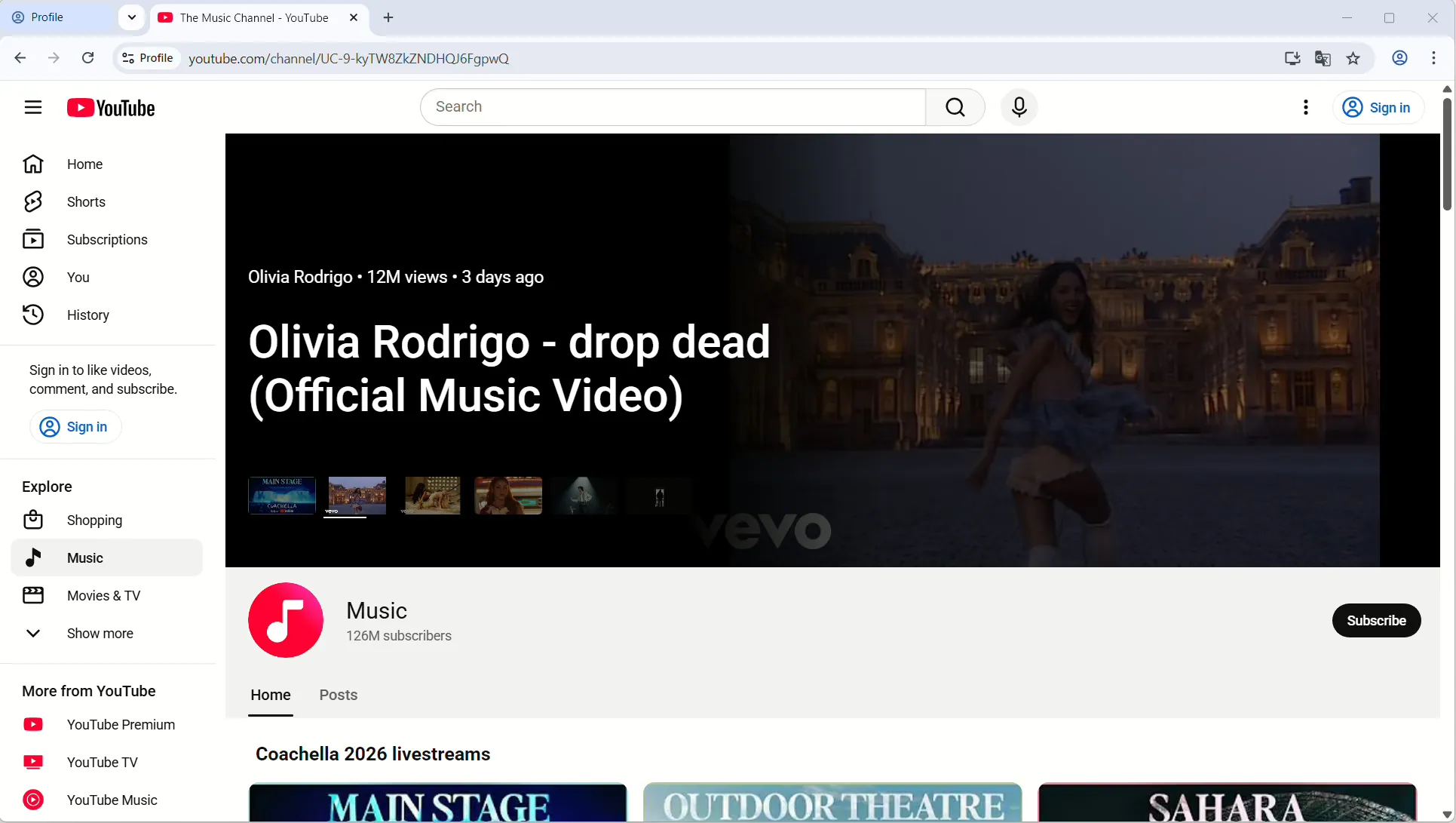This screenshot has height=823, width=1456.
Task: Click the magnifier search button
Action: (955, 107)
